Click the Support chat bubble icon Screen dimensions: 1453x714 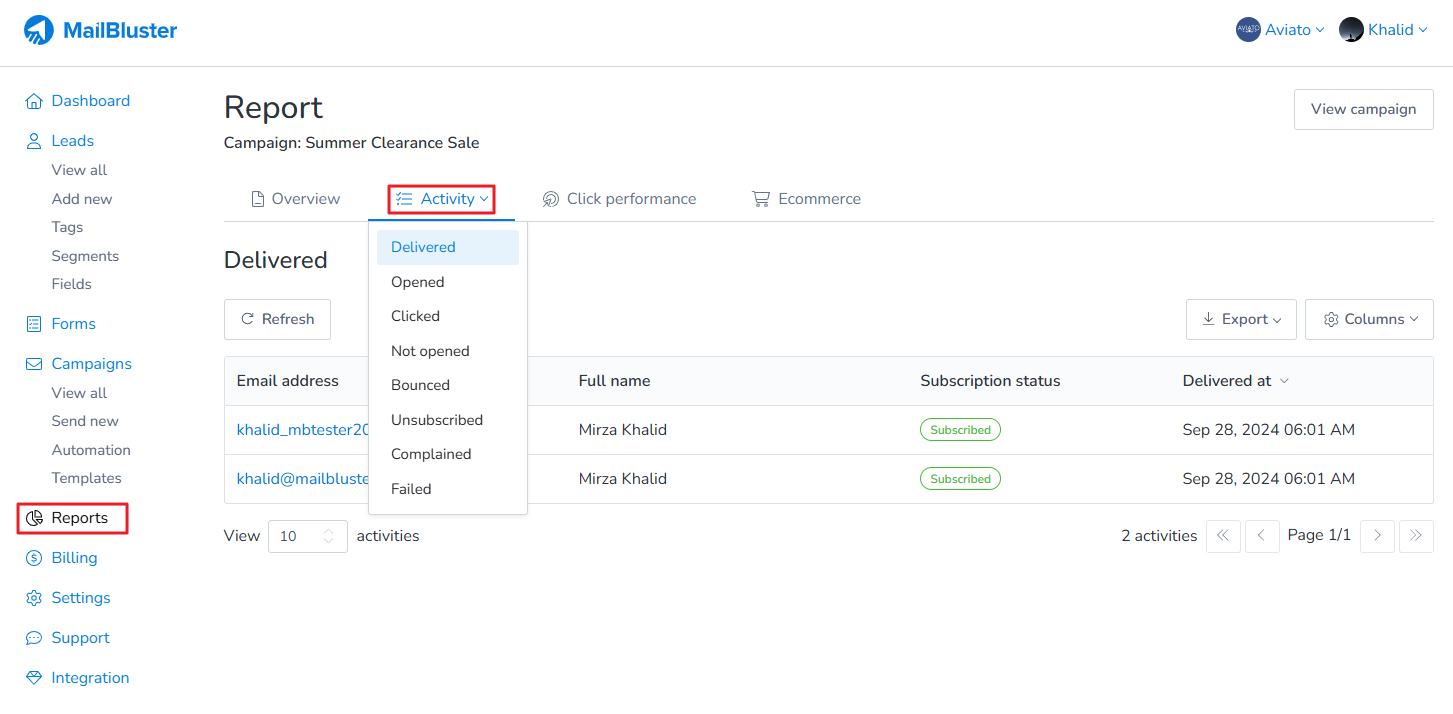pyautogui.click(x=34, y=638)
